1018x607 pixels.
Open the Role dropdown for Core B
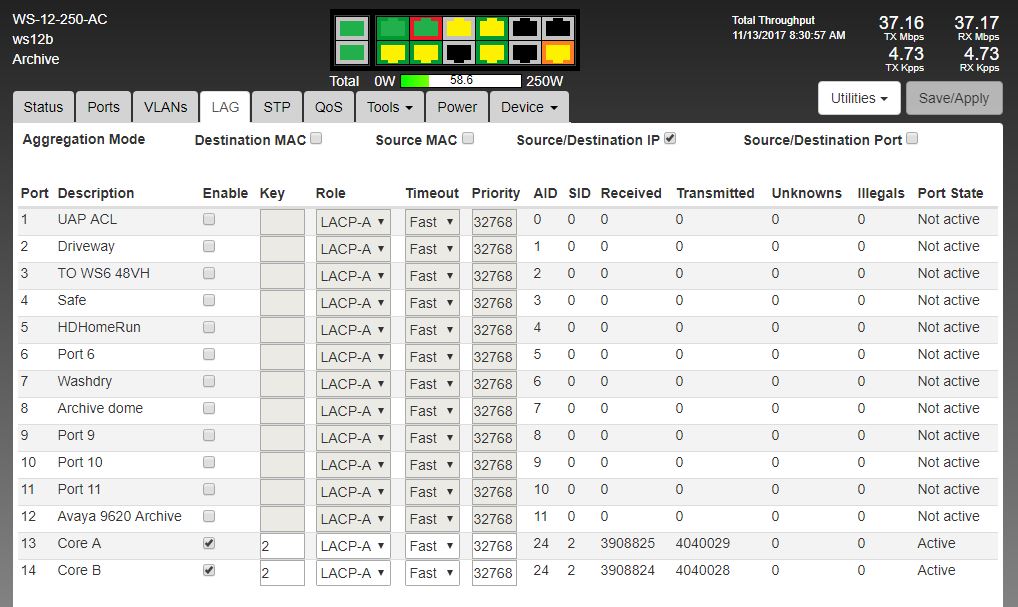pos(353,573)
